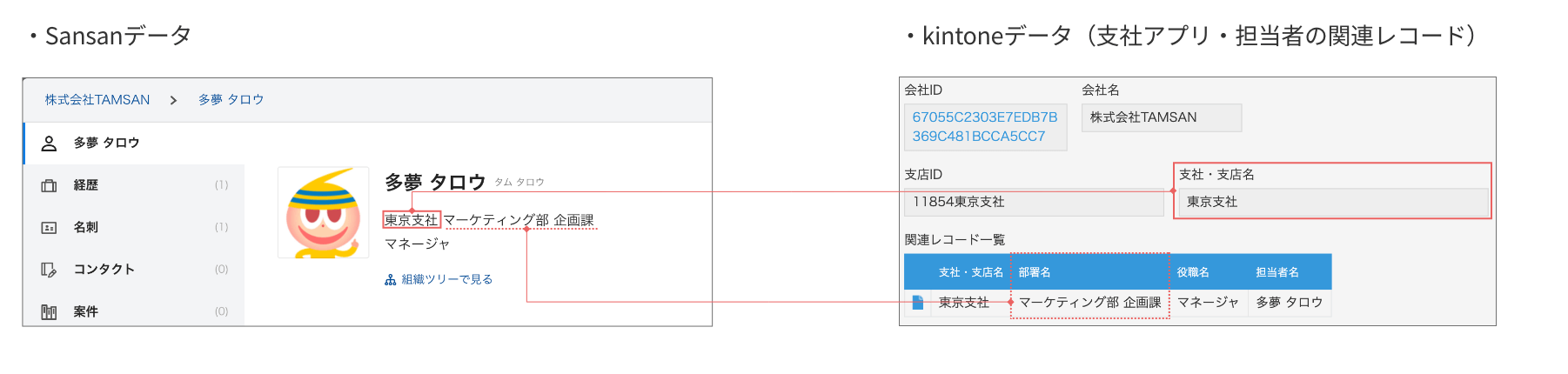Image resolution: width=1568 pixels, height=374 pixels.
Task: Click the 役職名 column header
Action: [x=1193, y=272]
